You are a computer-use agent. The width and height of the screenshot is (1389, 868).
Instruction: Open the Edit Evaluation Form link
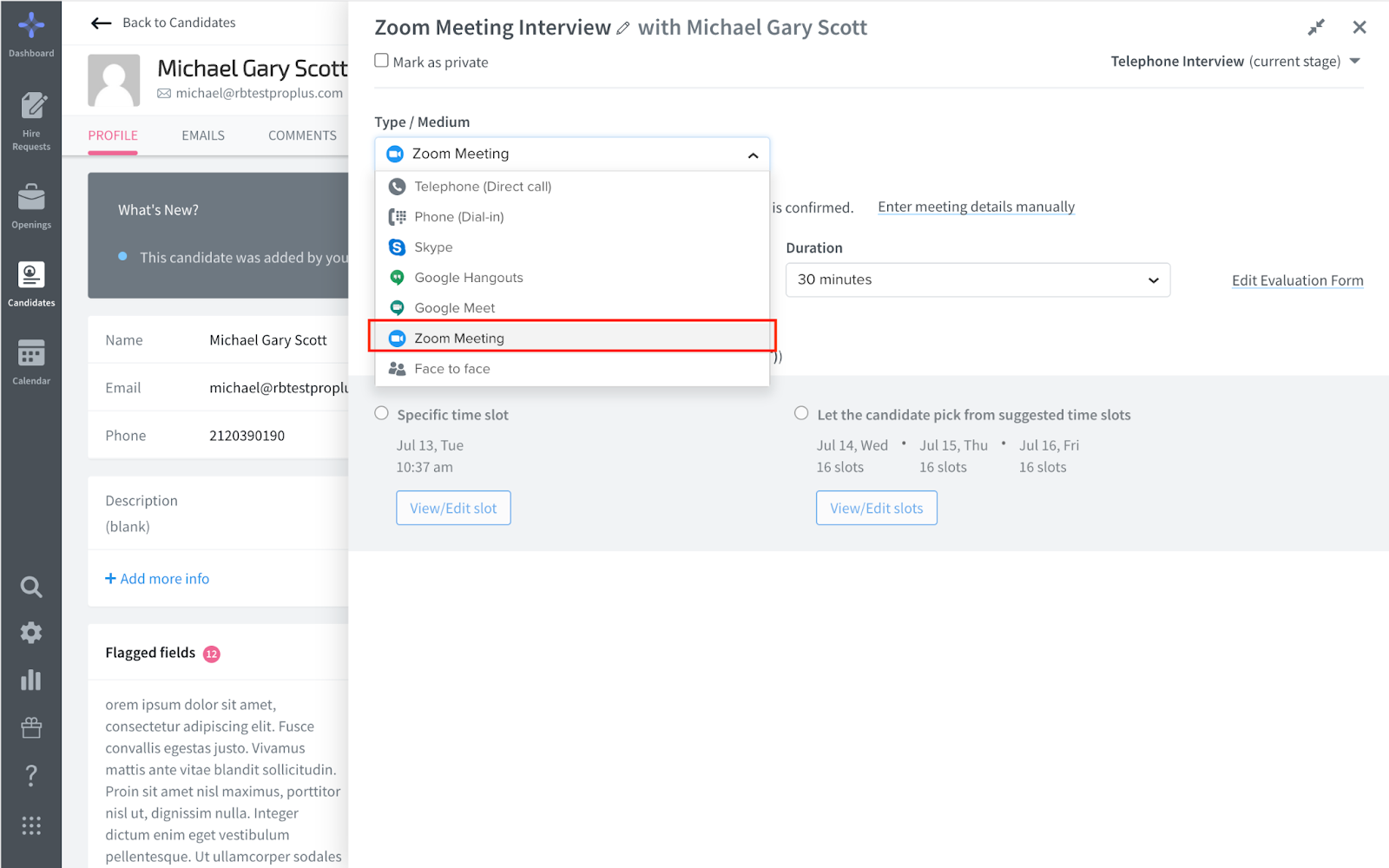point(1297,281)
